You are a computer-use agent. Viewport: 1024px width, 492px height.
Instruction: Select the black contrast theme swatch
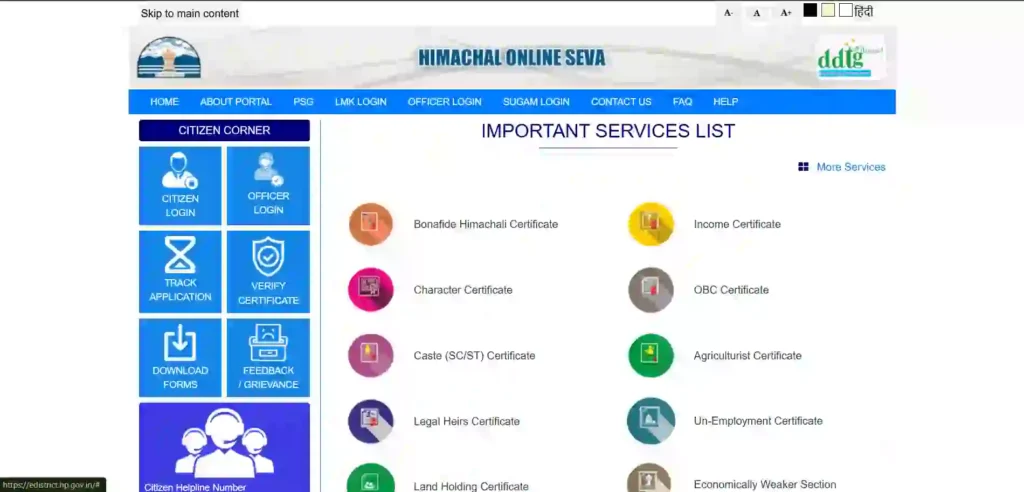[810, 10]
